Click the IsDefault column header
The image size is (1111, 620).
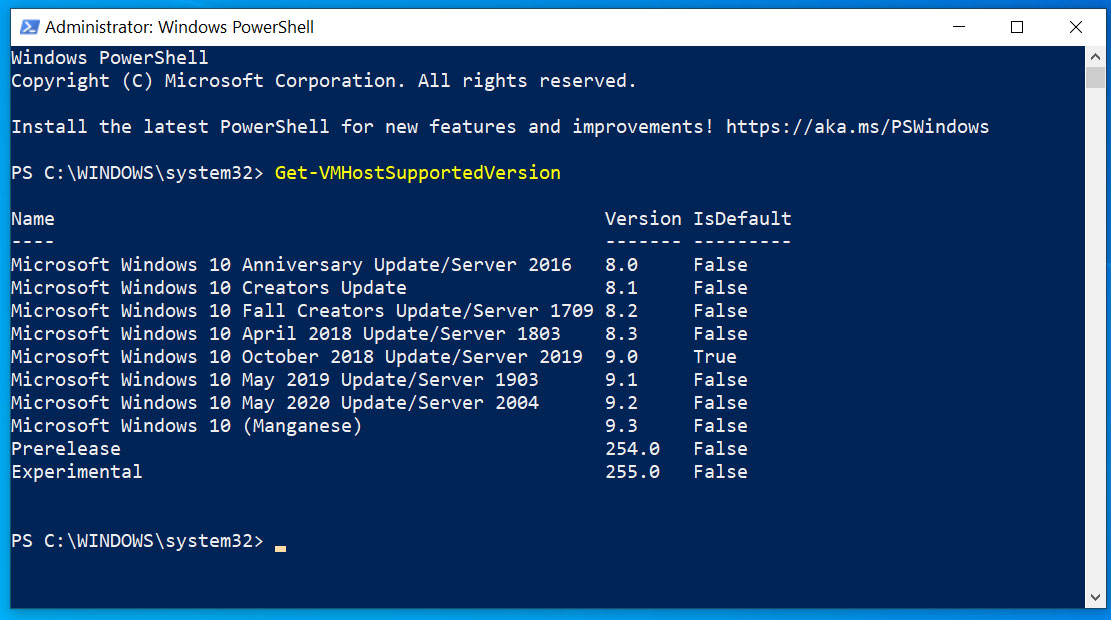click(742, 219)
